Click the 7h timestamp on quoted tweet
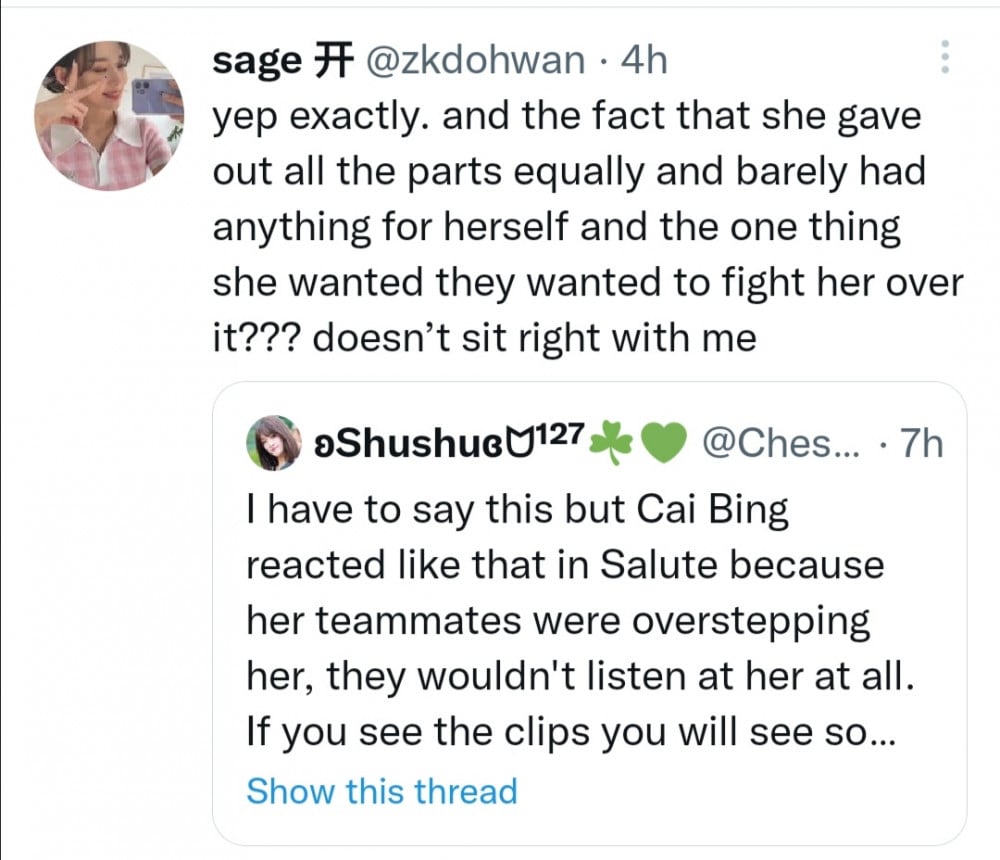The height and width of the screenshot is (860, 1000). [921, 443]
